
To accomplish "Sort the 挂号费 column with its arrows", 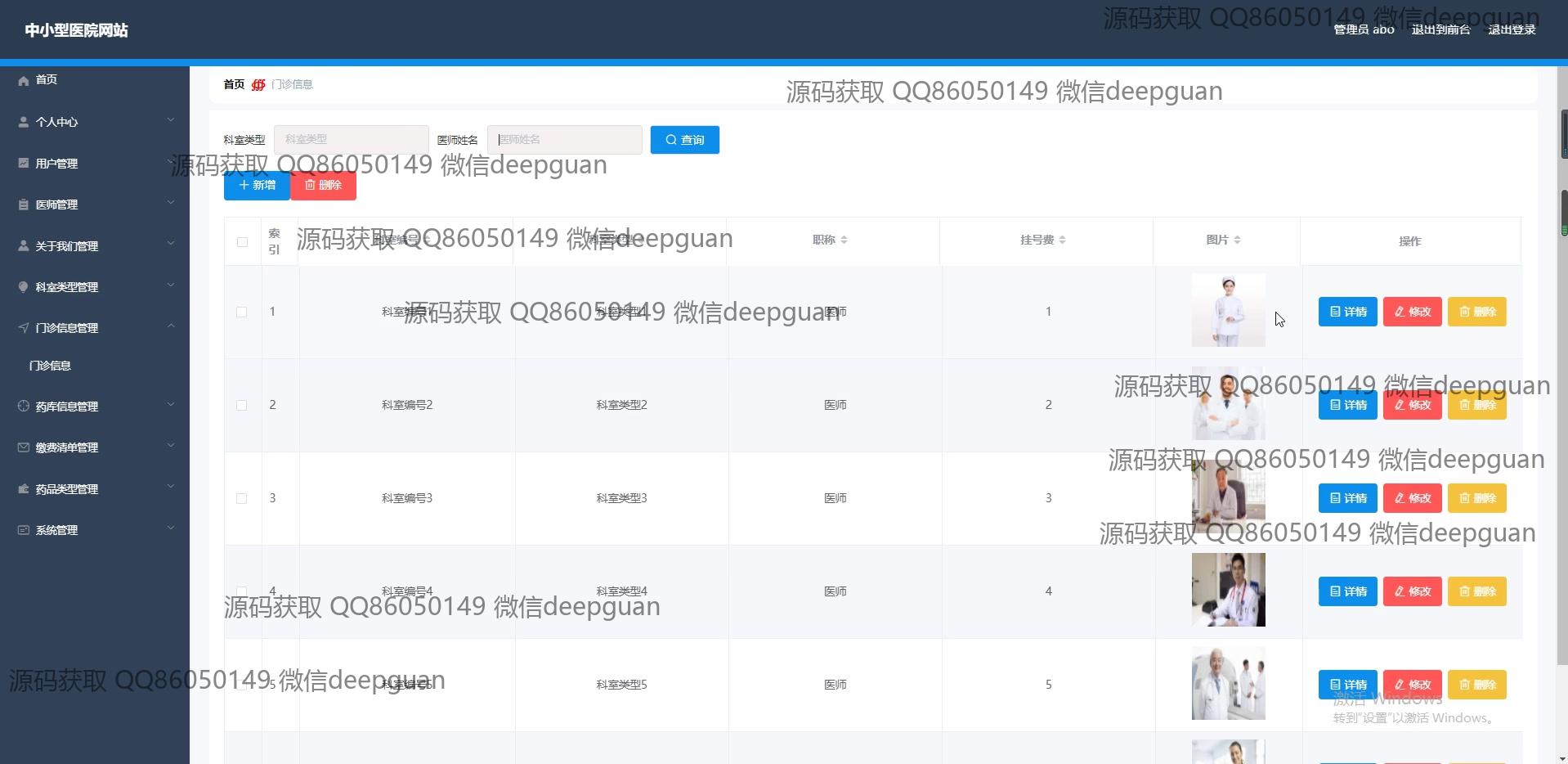I will (x=1062, y=240).
